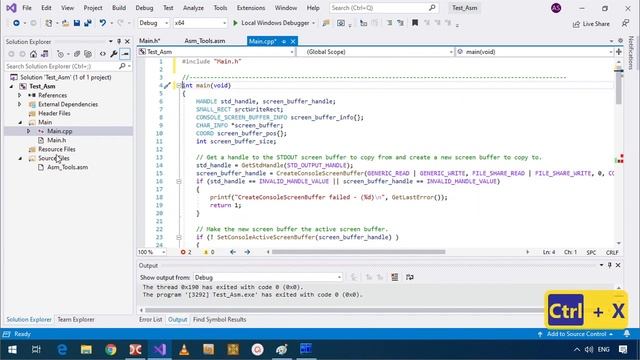Open Chrome from the taskbar

(x=110, y=350)
